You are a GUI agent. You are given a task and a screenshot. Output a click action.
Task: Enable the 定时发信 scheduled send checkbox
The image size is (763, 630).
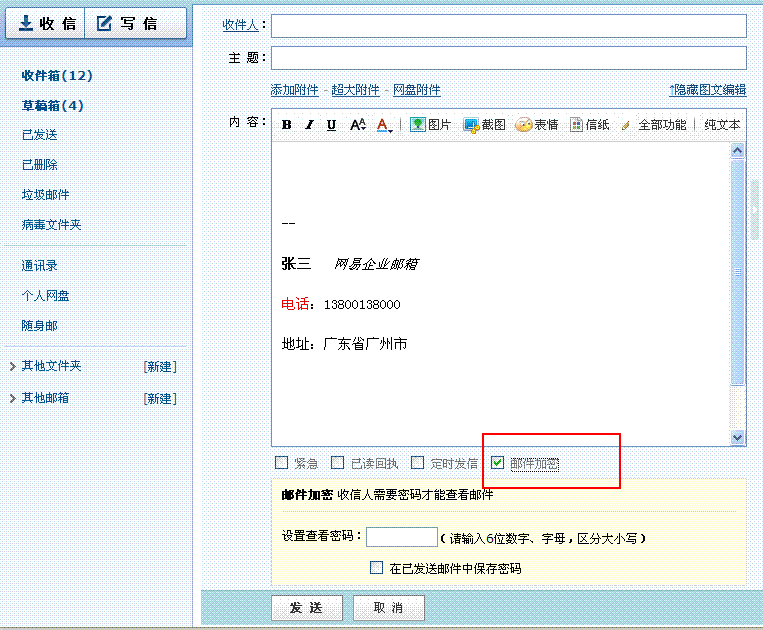click(418, 463)
